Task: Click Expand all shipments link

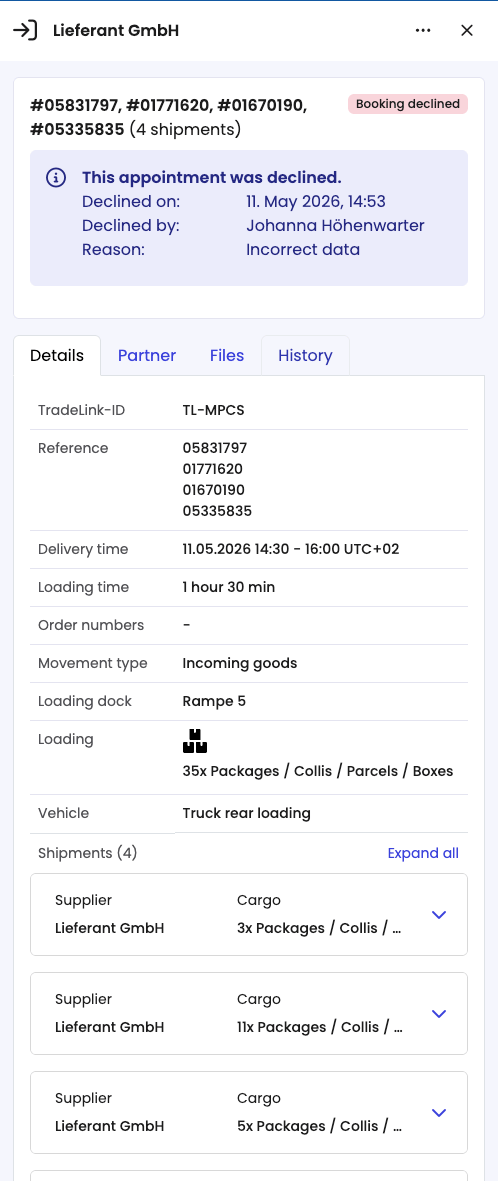Action: pos(423,853)
